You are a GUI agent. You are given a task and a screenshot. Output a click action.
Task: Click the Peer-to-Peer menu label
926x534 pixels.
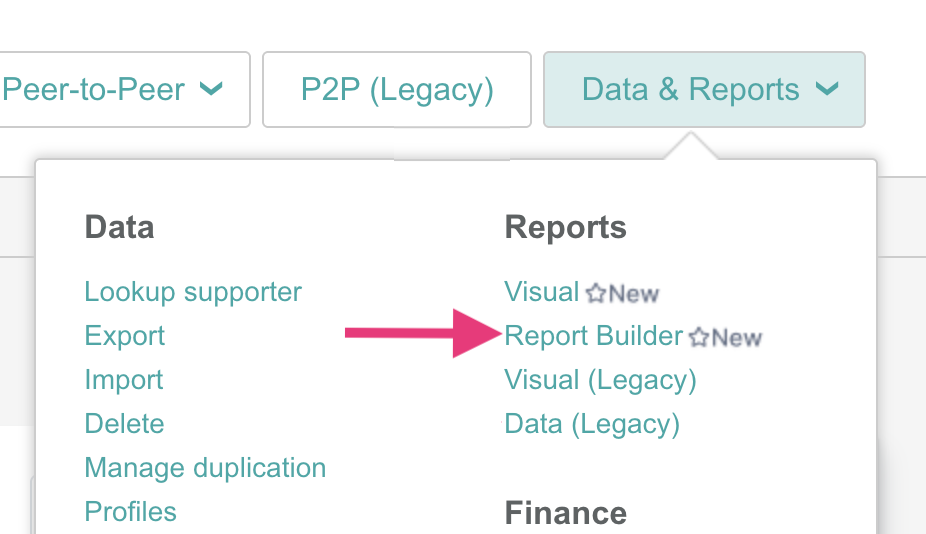coord(93,90)
